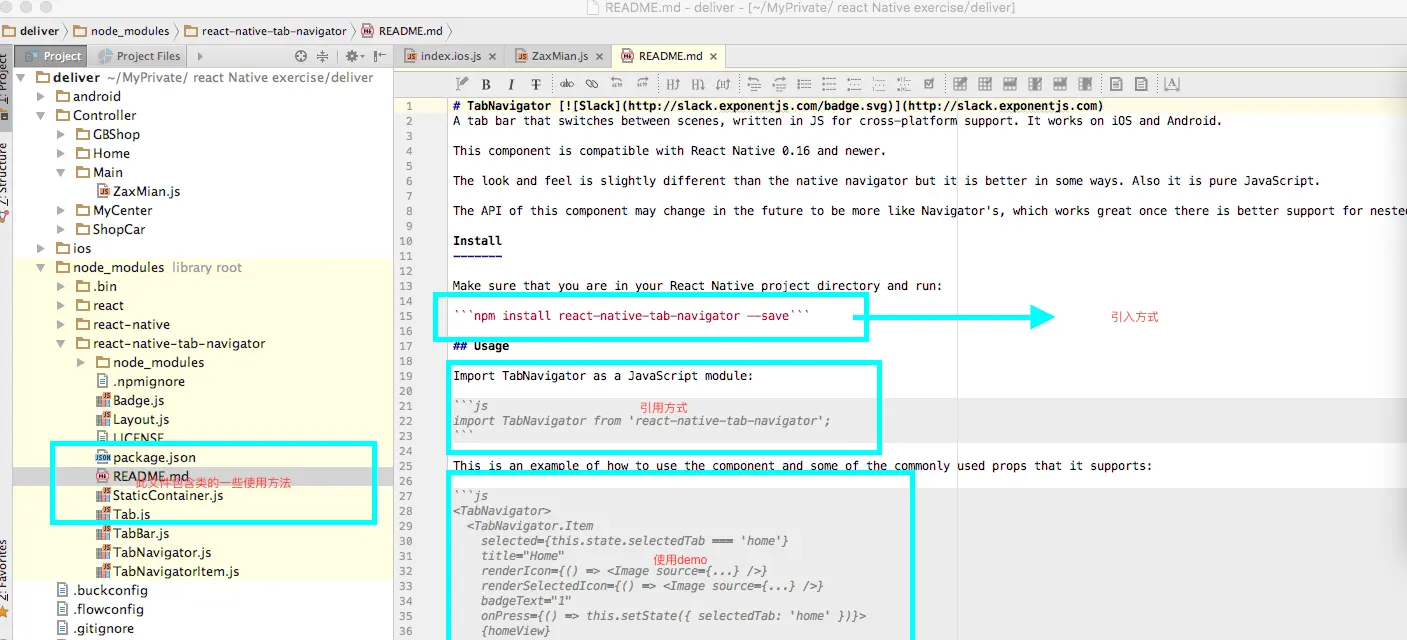Expand the ios folder

click(x=41, y=249)
